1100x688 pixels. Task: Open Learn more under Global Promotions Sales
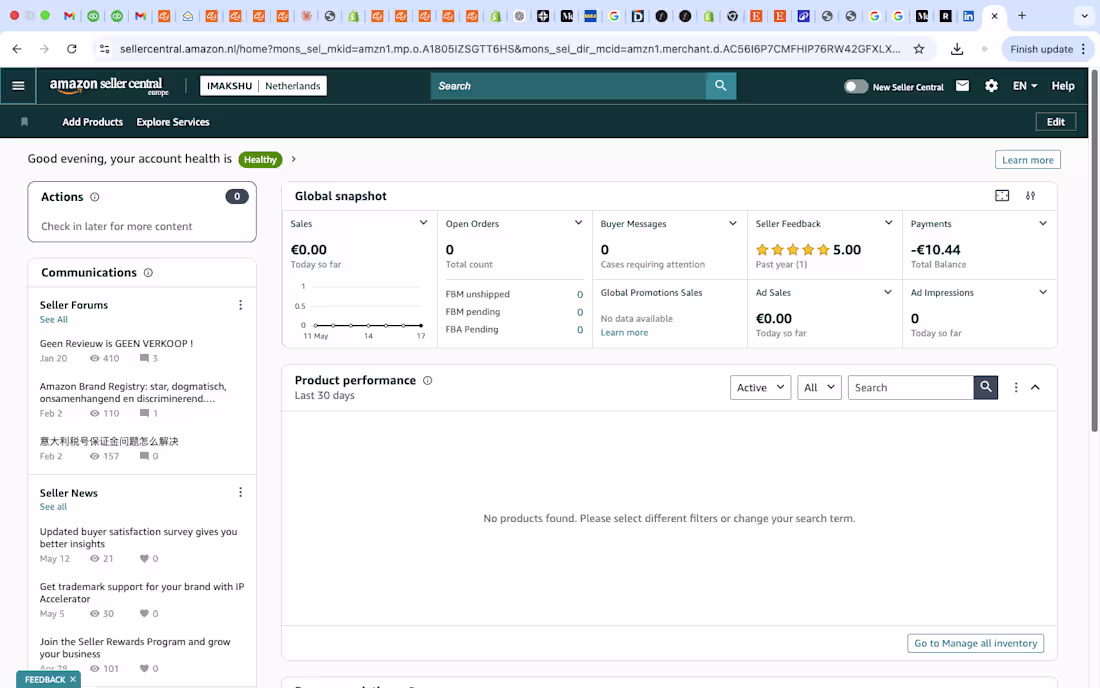tap(624, 332)
